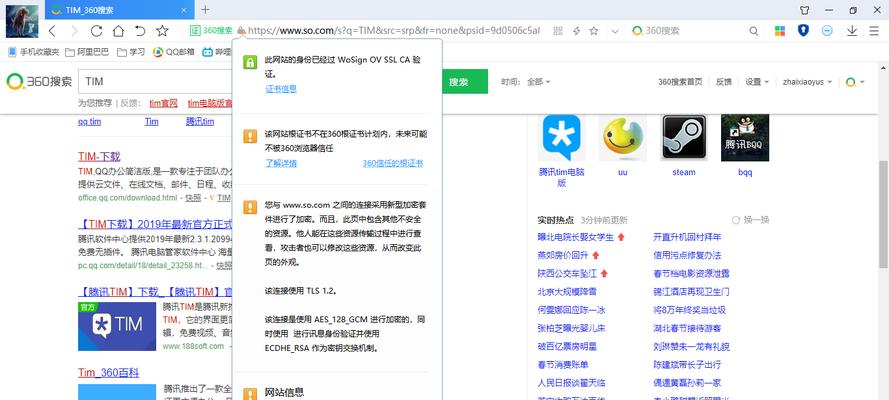Open the 手机收藏夹 bookmark
The height and width of the screenshot is (400, 889).
[33, 52]
